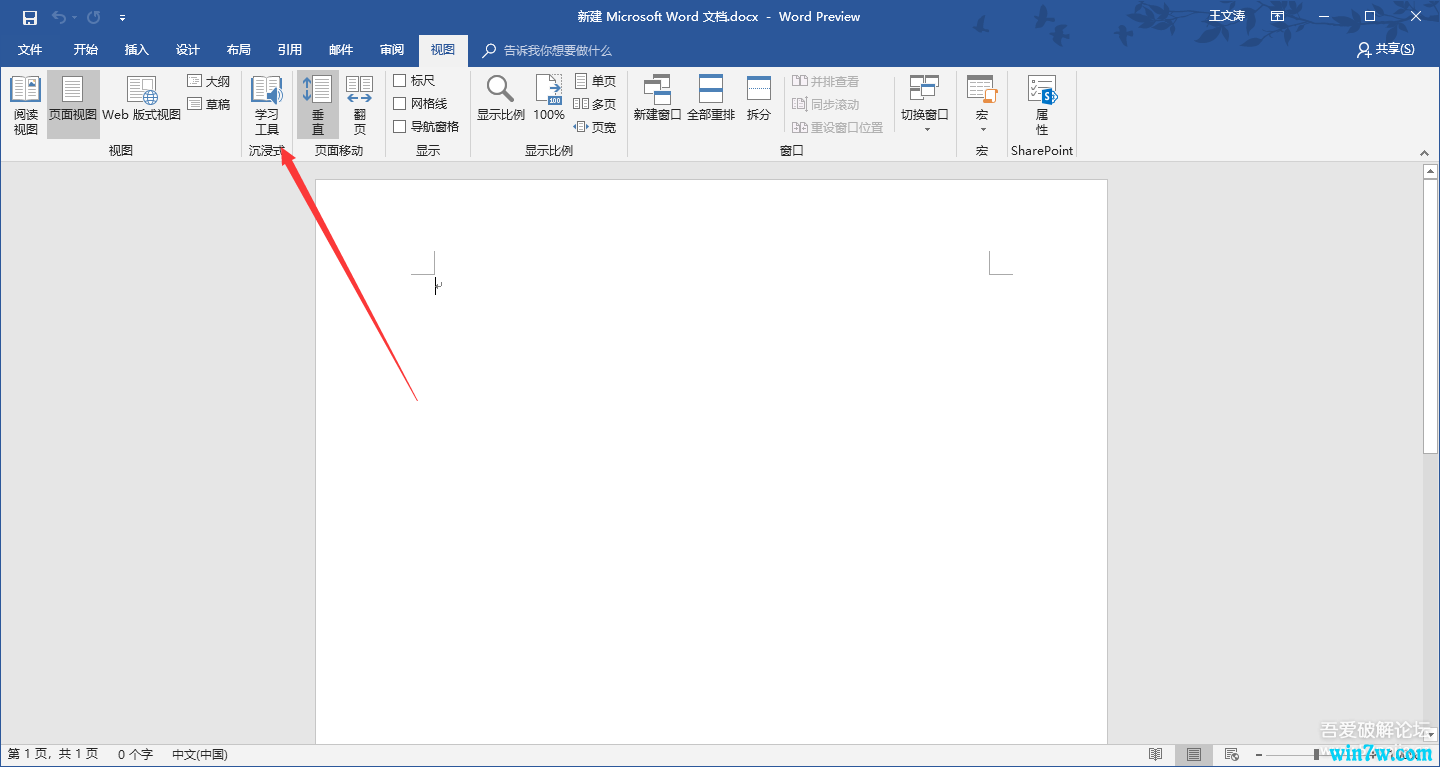Click the account name 王文涛

click(1227, 16)
